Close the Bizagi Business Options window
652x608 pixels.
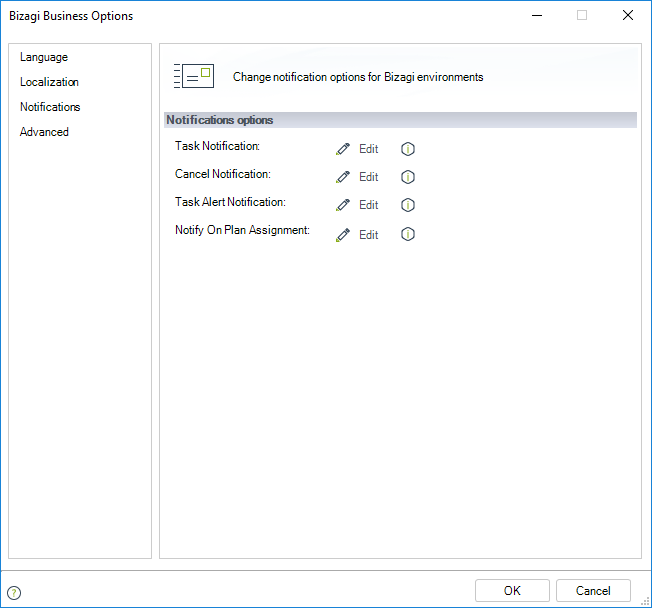(628, 15)
